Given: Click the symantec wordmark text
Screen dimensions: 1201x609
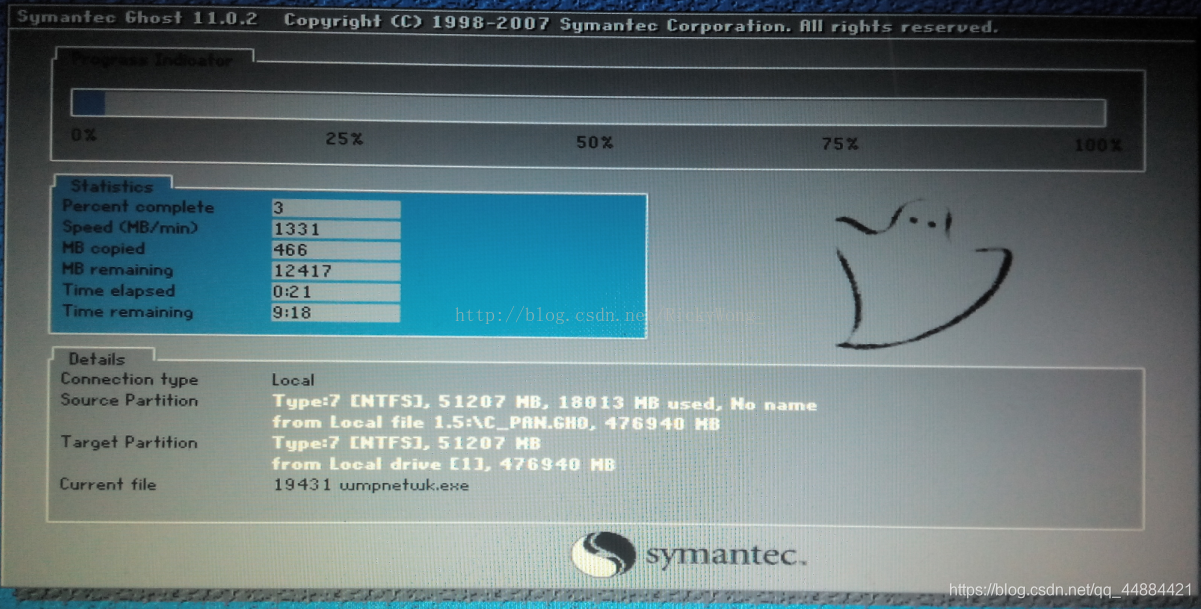Looking at the screenshot, I should (725, 556).
